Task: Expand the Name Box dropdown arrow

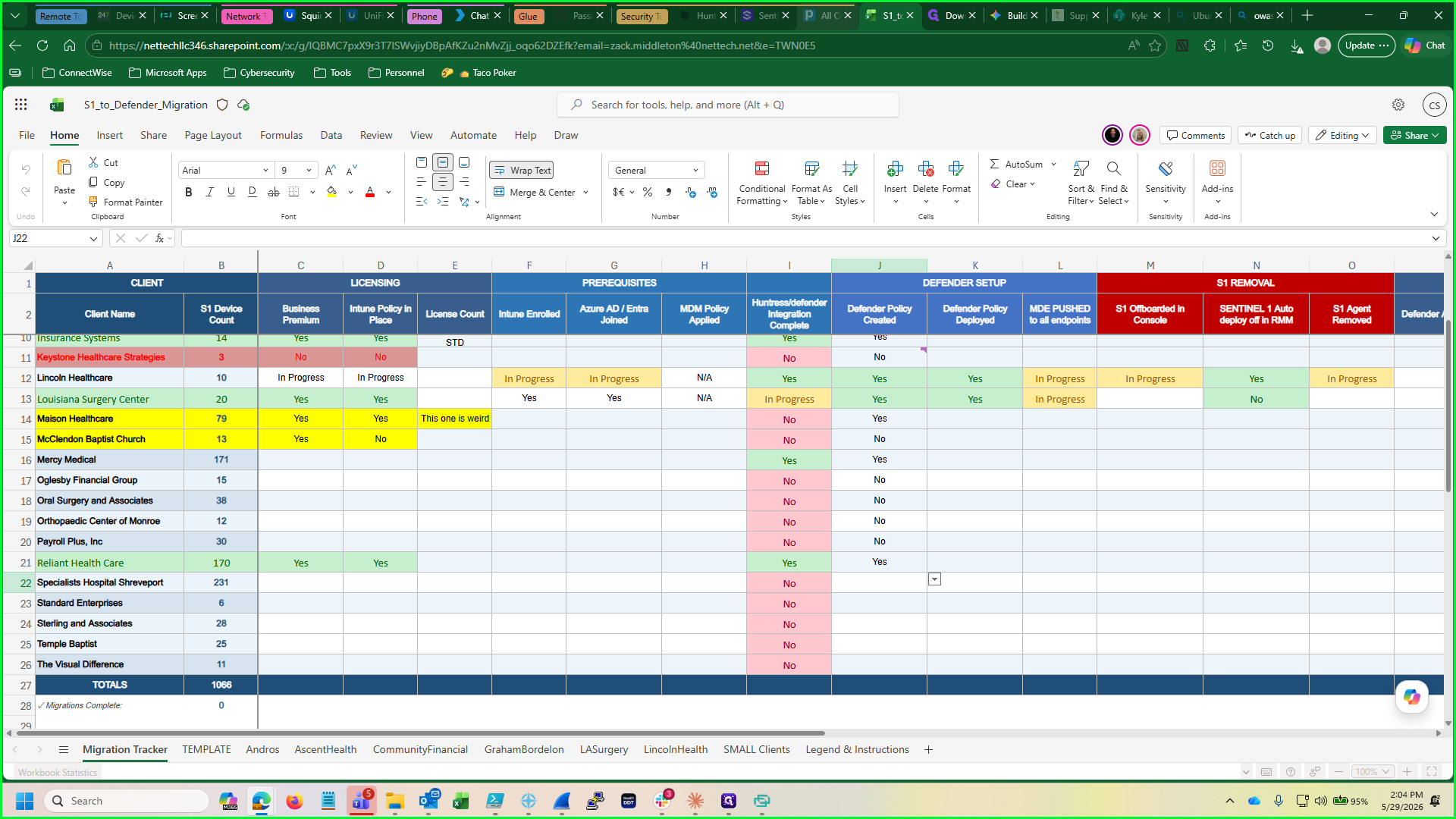Action: point(93,238)
